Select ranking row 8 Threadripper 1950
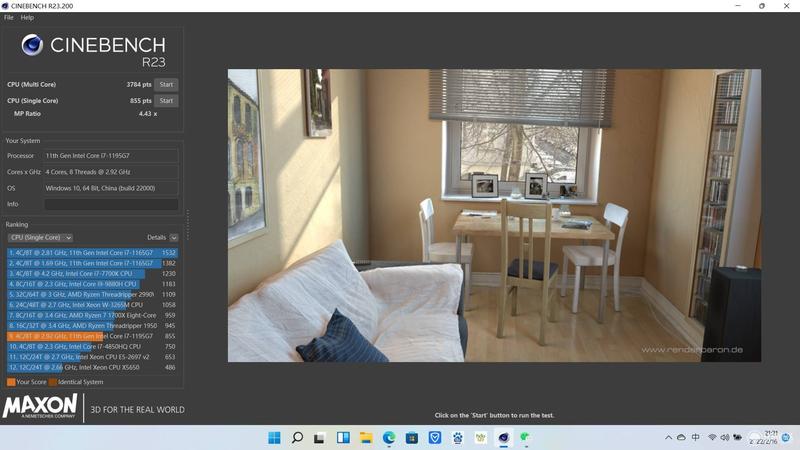Viewport: 800px width, 450px height. tap(92, 326)
